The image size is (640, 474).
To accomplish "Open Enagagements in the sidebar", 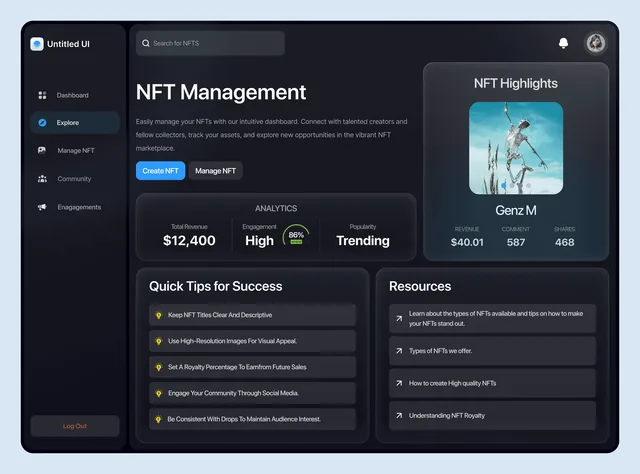I will click(x=75, y=207).
